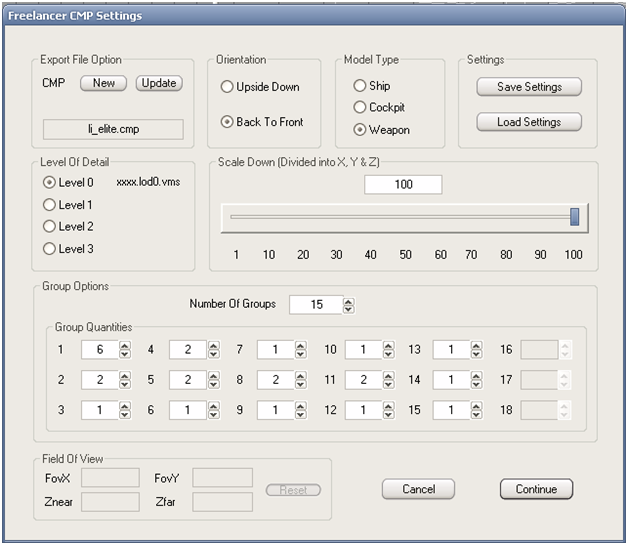Click the disabled Reset button
Screen dimensions: 628x545
pos(293,490)
